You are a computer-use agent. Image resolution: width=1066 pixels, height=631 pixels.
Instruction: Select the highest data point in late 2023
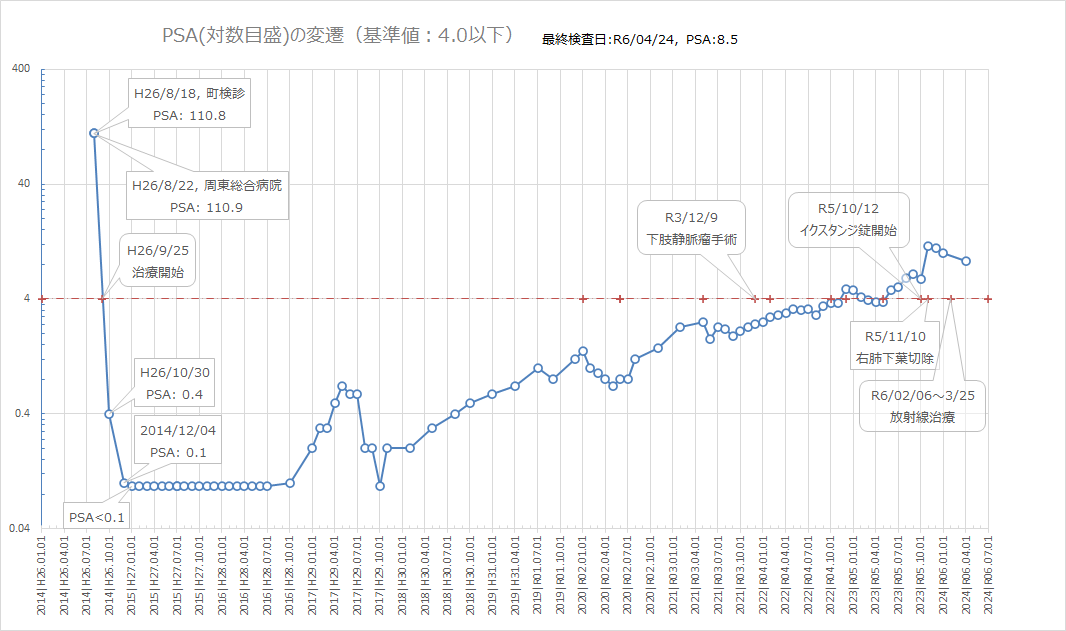(x=928, y=246)
